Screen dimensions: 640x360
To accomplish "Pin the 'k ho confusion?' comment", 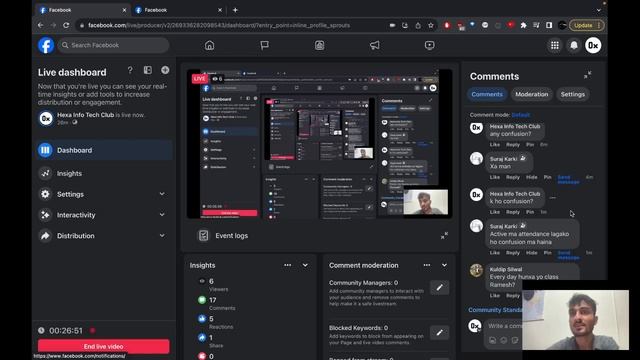I will click(x=530, y=212).
